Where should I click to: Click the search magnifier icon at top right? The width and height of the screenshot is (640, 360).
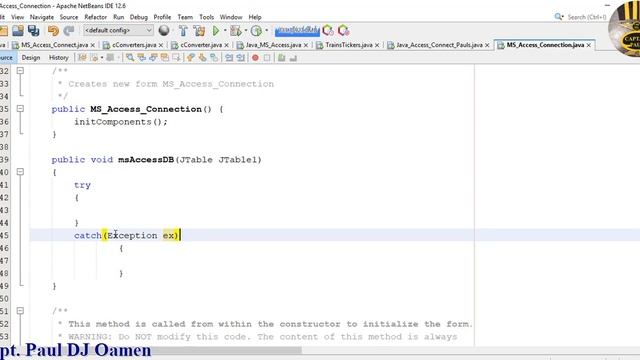pos(558,17)
